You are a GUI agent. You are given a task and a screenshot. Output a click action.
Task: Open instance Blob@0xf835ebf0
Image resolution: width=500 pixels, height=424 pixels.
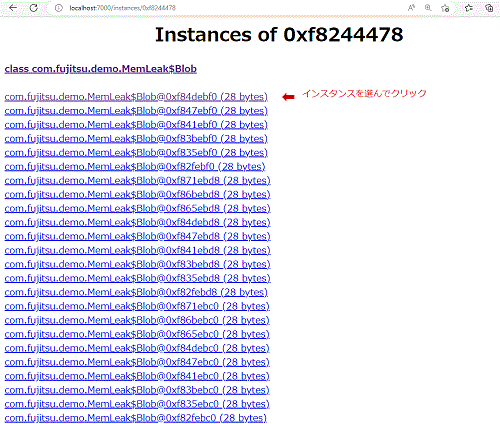[x=136, y=153]
